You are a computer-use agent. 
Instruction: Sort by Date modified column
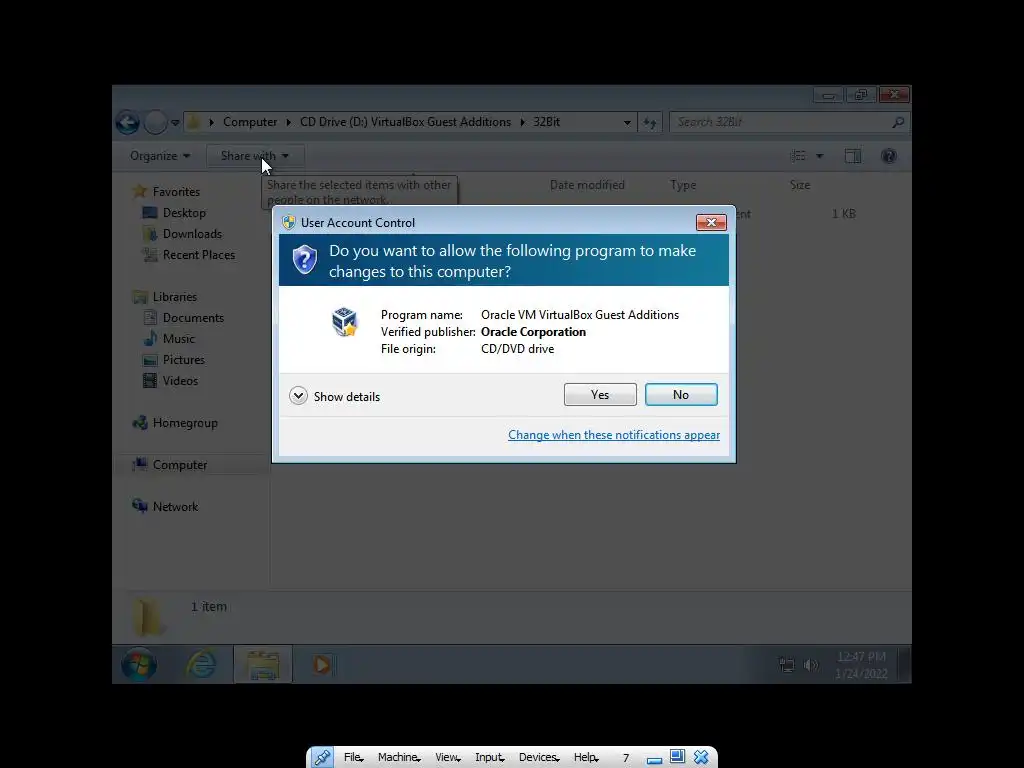point(587,185)
